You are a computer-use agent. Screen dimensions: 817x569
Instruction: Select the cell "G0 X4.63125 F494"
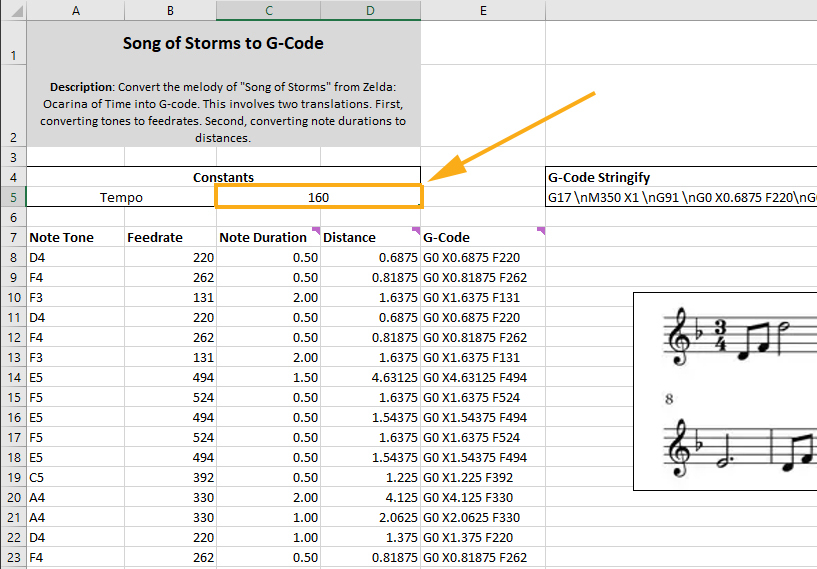483,377
